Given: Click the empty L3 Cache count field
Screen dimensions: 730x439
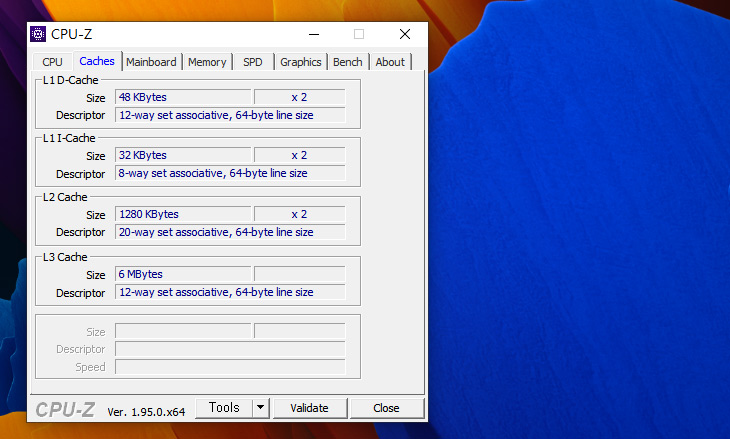Looking at the screenshot, I should tap(299, 274).
